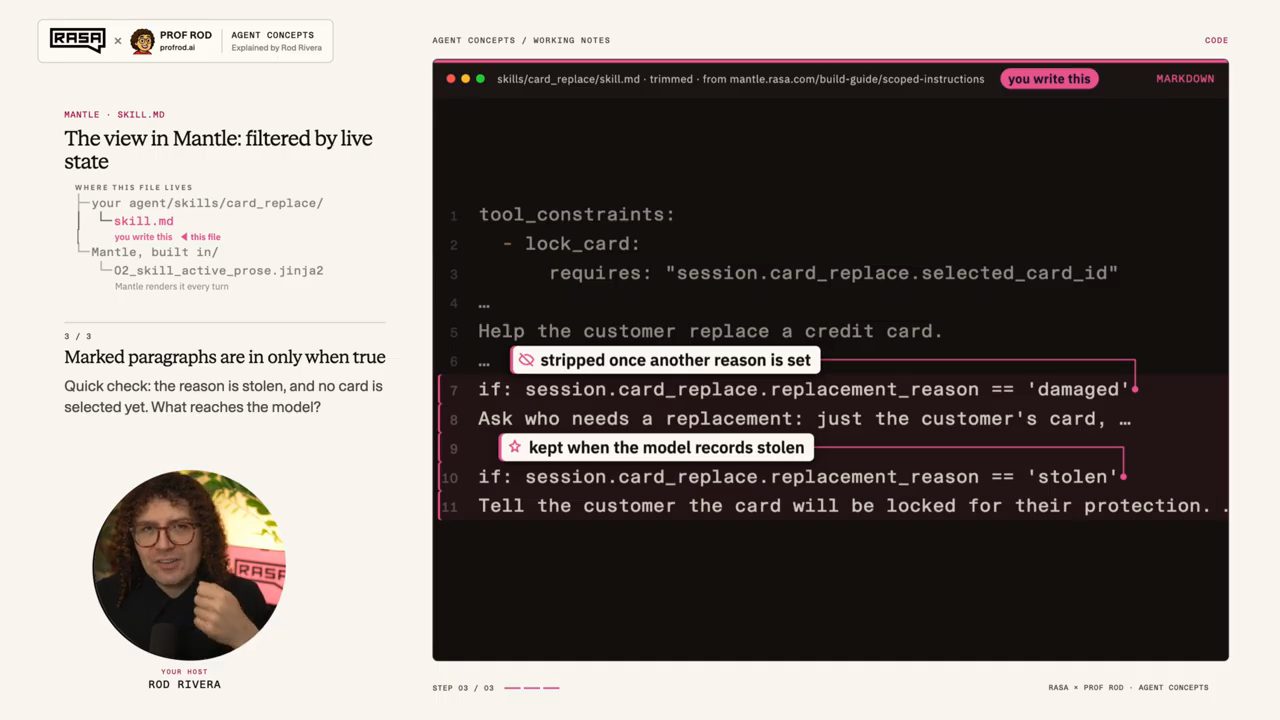Click the red dot in the code window
This screenshot has height=720, width=1280.
click(x=451, y=79)
